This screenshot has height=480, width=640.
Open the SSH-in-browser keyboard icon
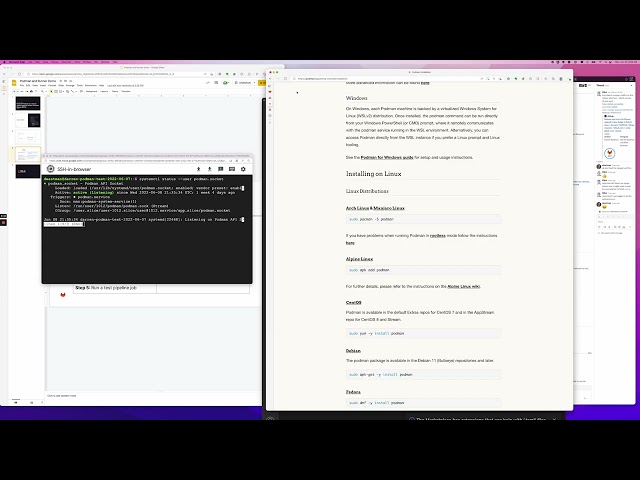coord(232,169)
